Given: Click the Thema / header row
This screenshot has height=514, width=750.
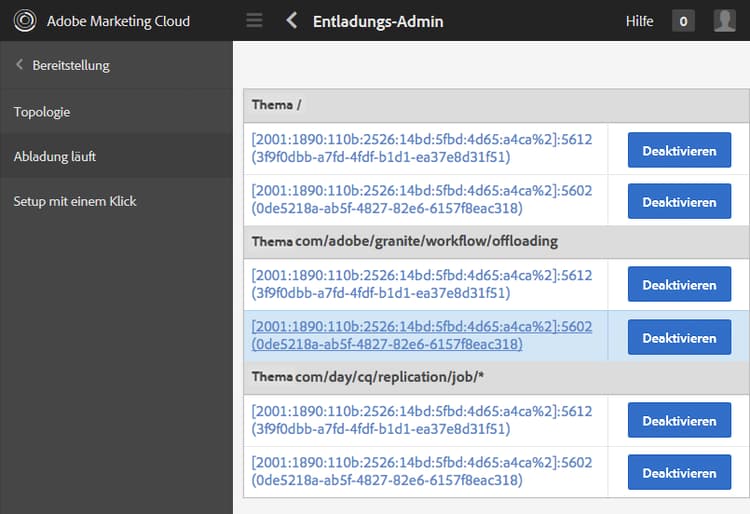Looking at the screenshot, I should pyautogui.click(x=496, y=106).
